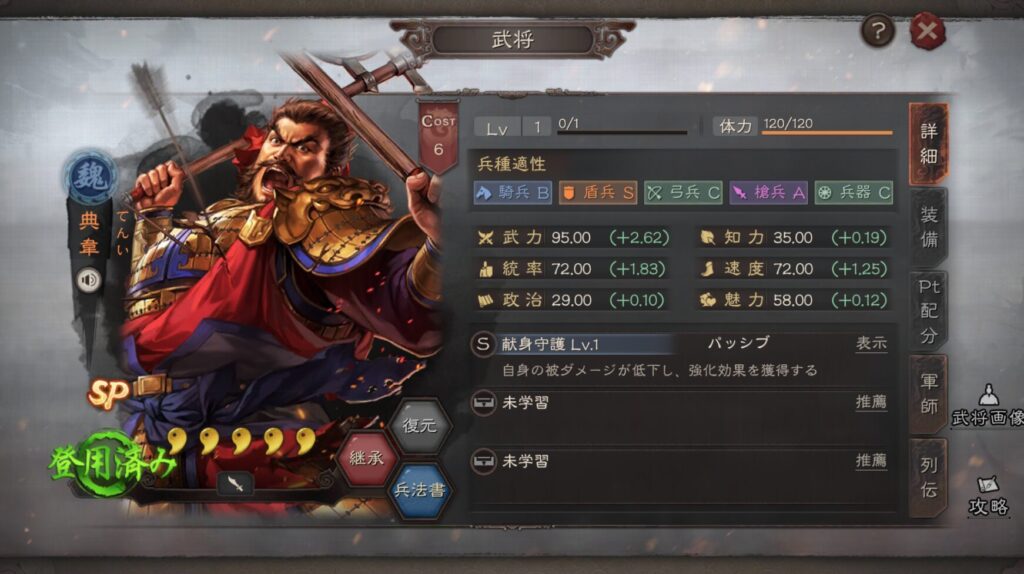Viewport: 1024px width, 574px height.
Task: Switch to the 詳細 tab
Action: [928, 143]
